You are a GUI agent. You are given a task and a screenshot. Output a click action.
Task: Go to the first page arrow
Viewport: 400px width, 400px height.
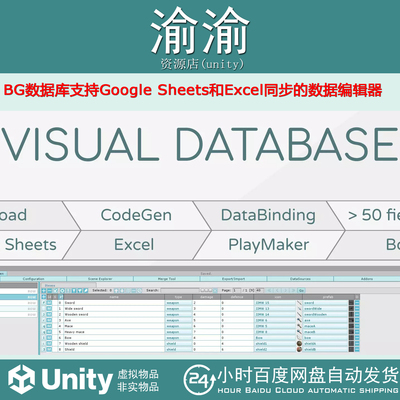point(270,291)
